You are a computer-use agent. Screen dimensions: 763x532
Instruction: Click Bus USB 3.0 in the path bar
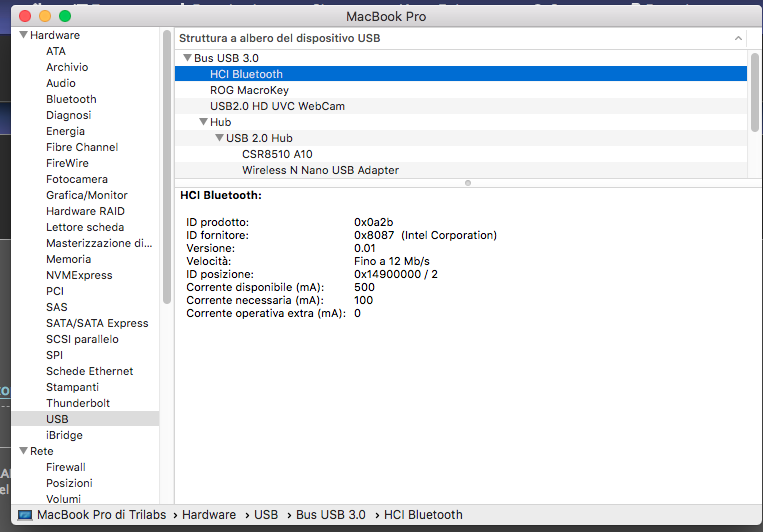coord(331,515)
